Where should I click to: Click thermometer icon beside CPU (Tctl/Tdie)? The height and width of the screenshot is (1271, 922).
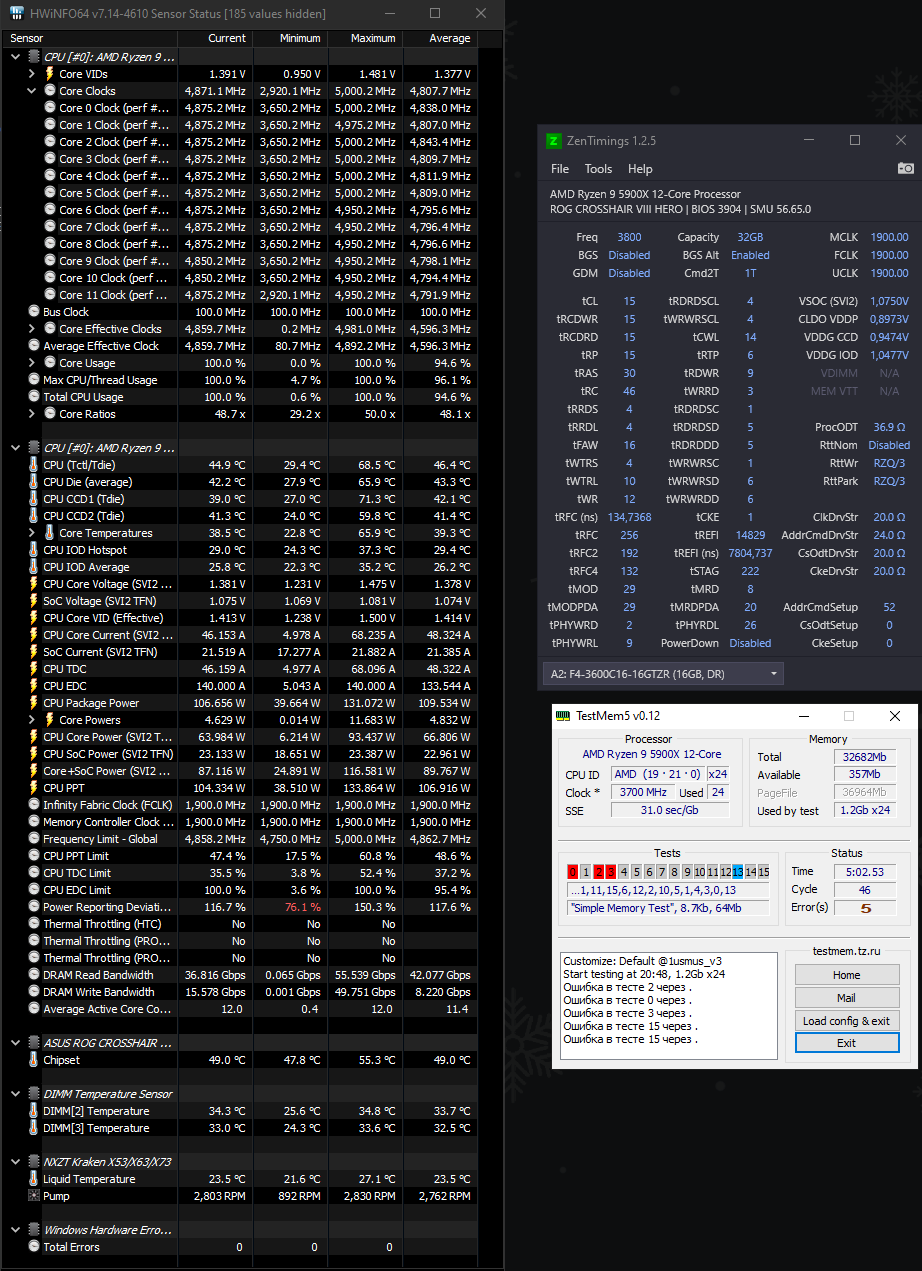coord(34,465)
